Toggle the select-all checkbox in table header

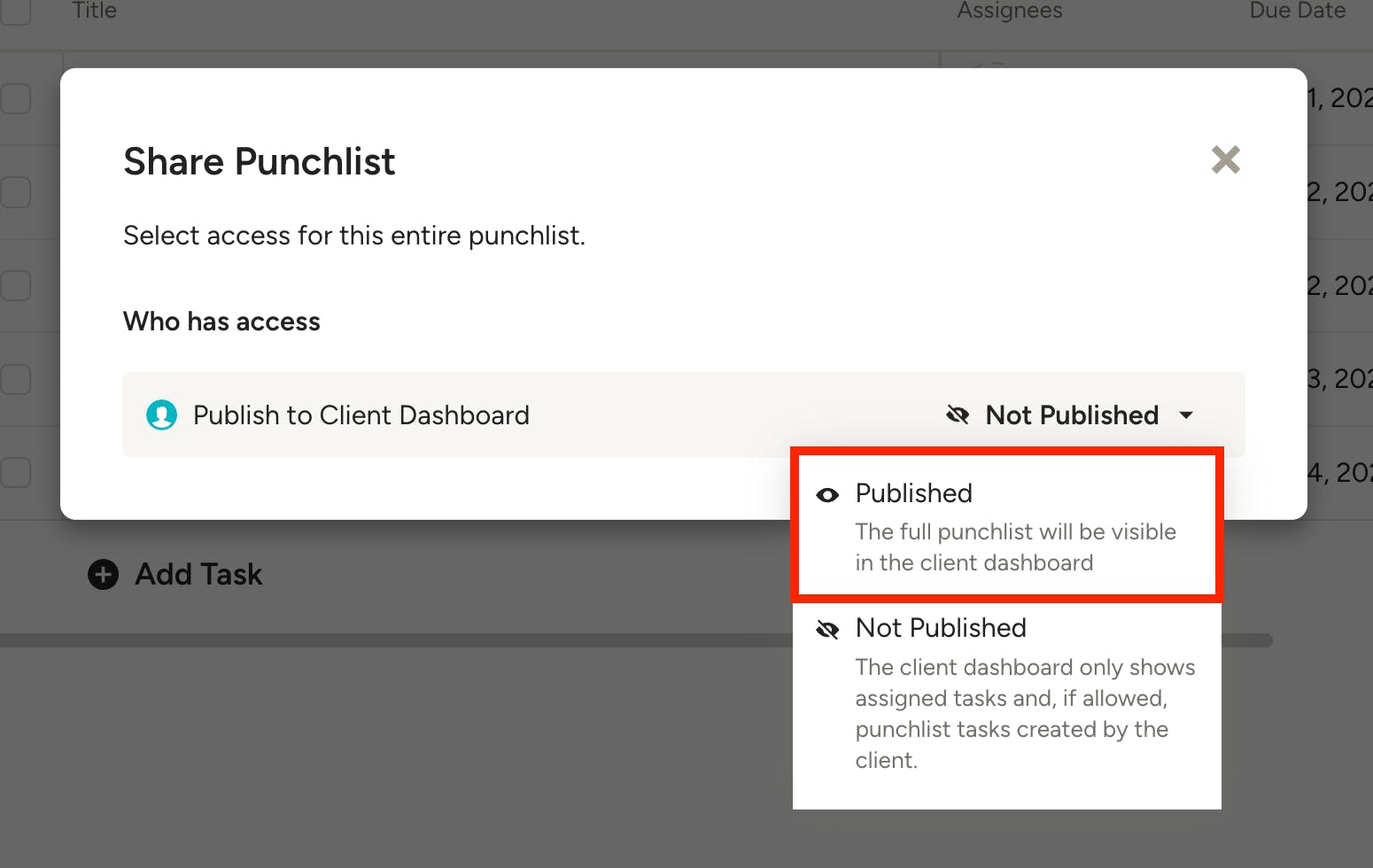[x=15, y=11]
